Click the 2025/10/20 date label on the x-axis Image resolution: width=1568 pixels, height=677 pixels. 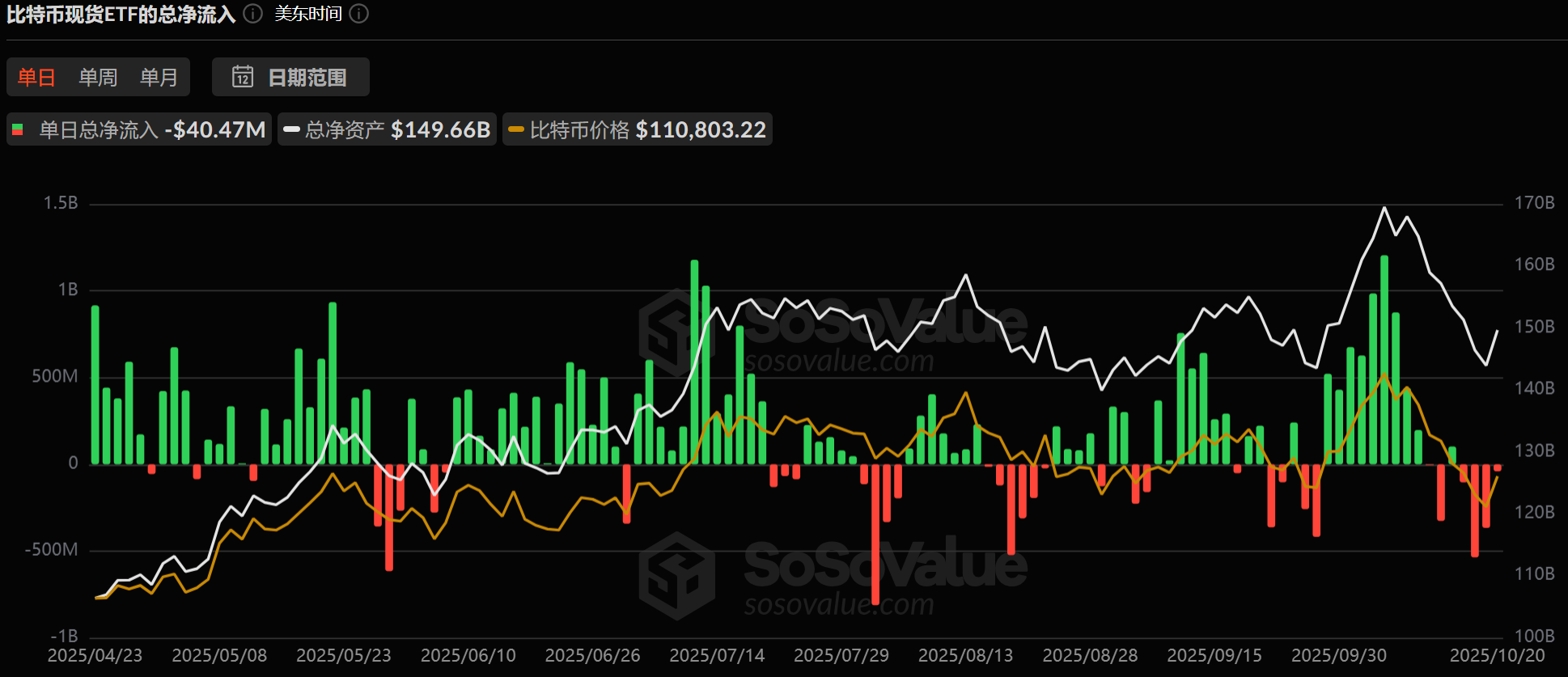click(x=1497, y=655)
